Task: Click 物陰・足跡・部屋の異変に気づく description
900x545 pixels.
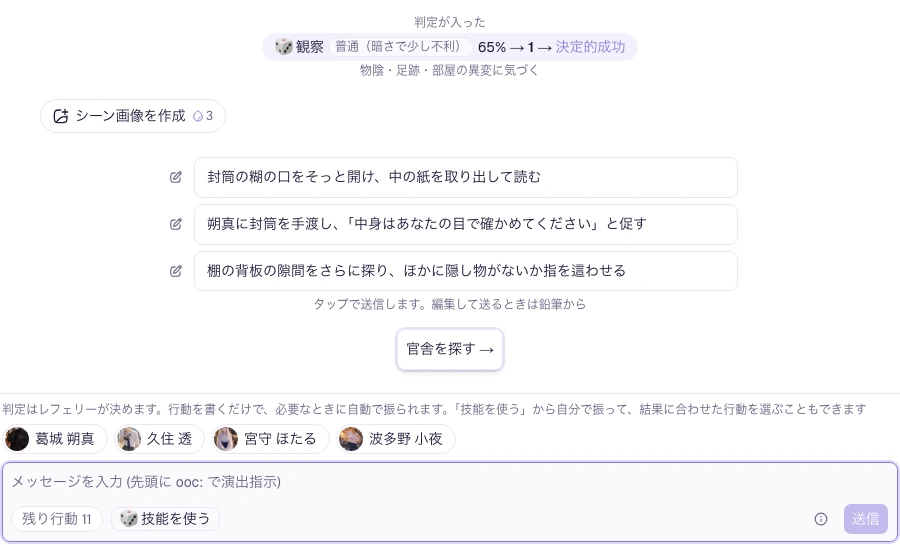Action: click(449, 71)
